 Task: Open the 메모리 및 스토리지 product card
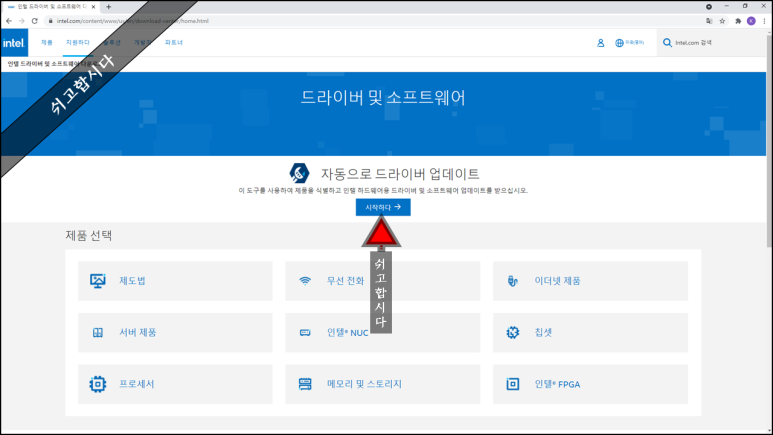tap(383, 384)
